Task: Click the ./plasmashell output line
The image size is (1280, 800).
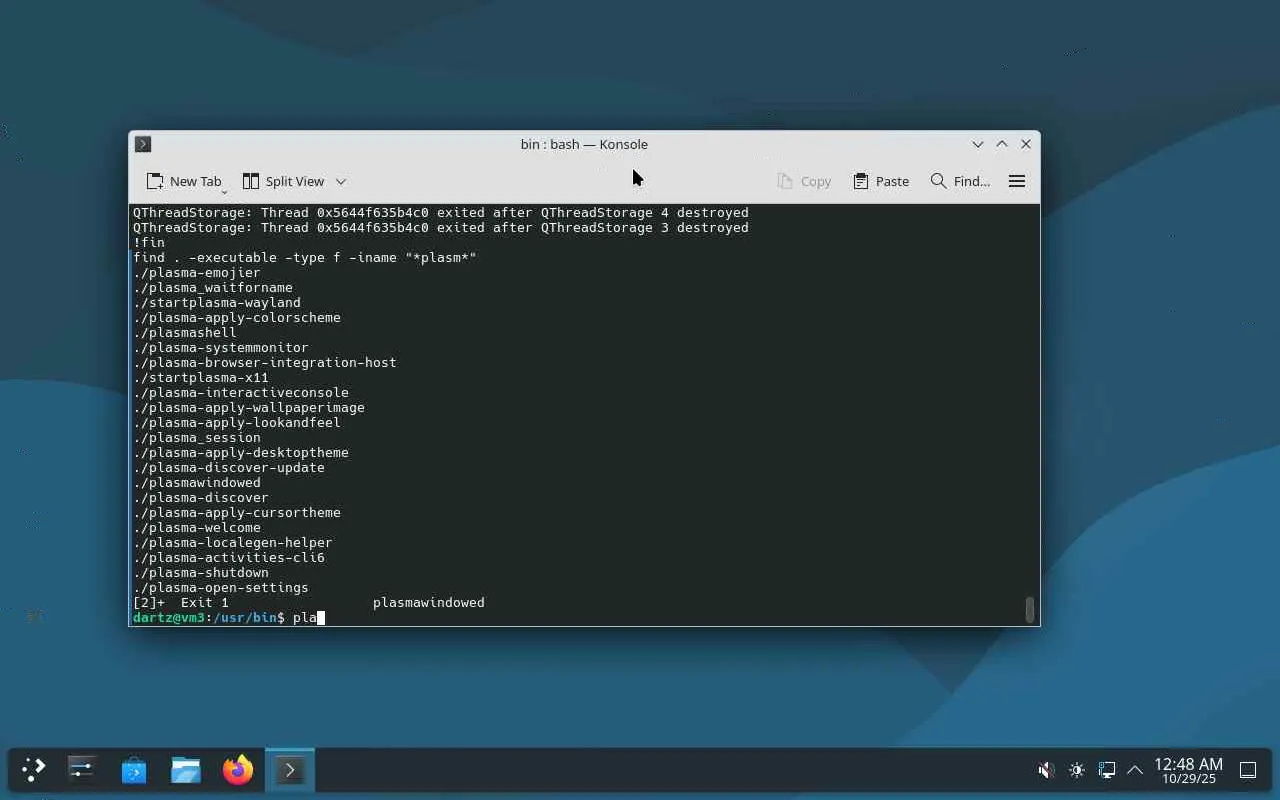Action: coord(185,333)
